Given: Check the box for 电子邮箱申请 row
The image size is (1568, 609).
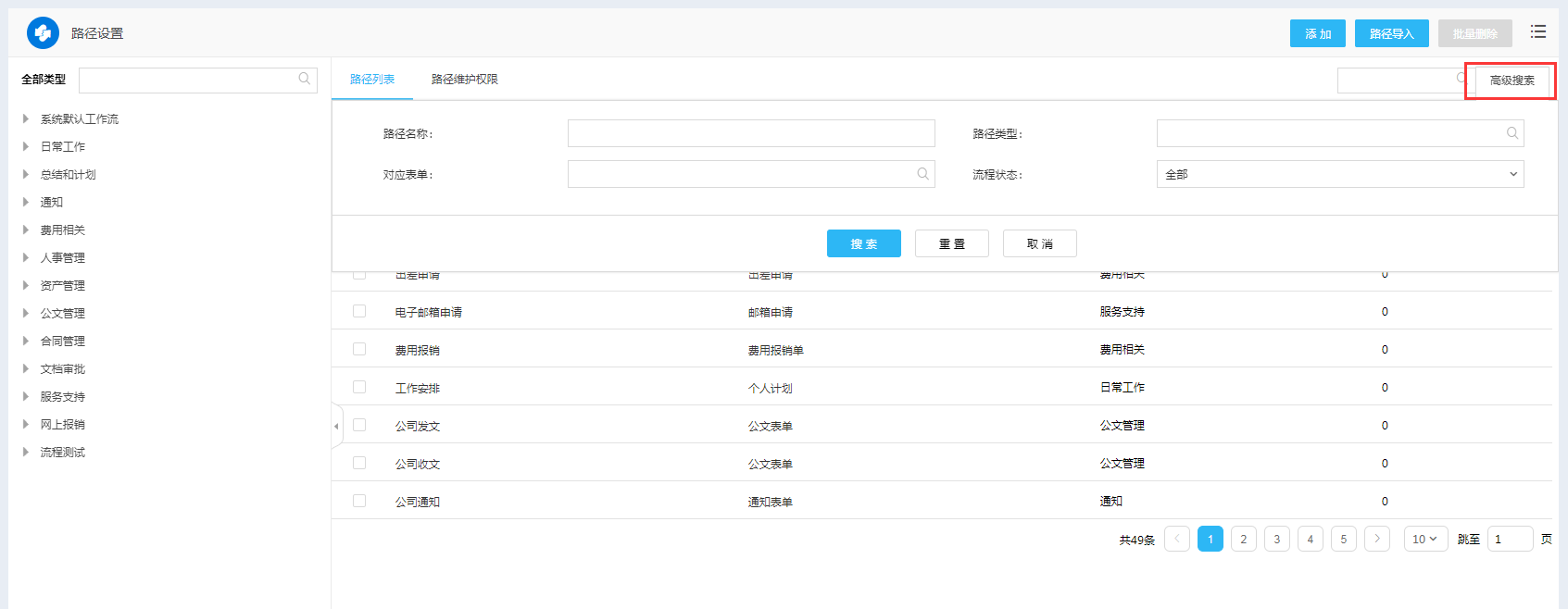Looking at the screenshot, I should (359, 312).
